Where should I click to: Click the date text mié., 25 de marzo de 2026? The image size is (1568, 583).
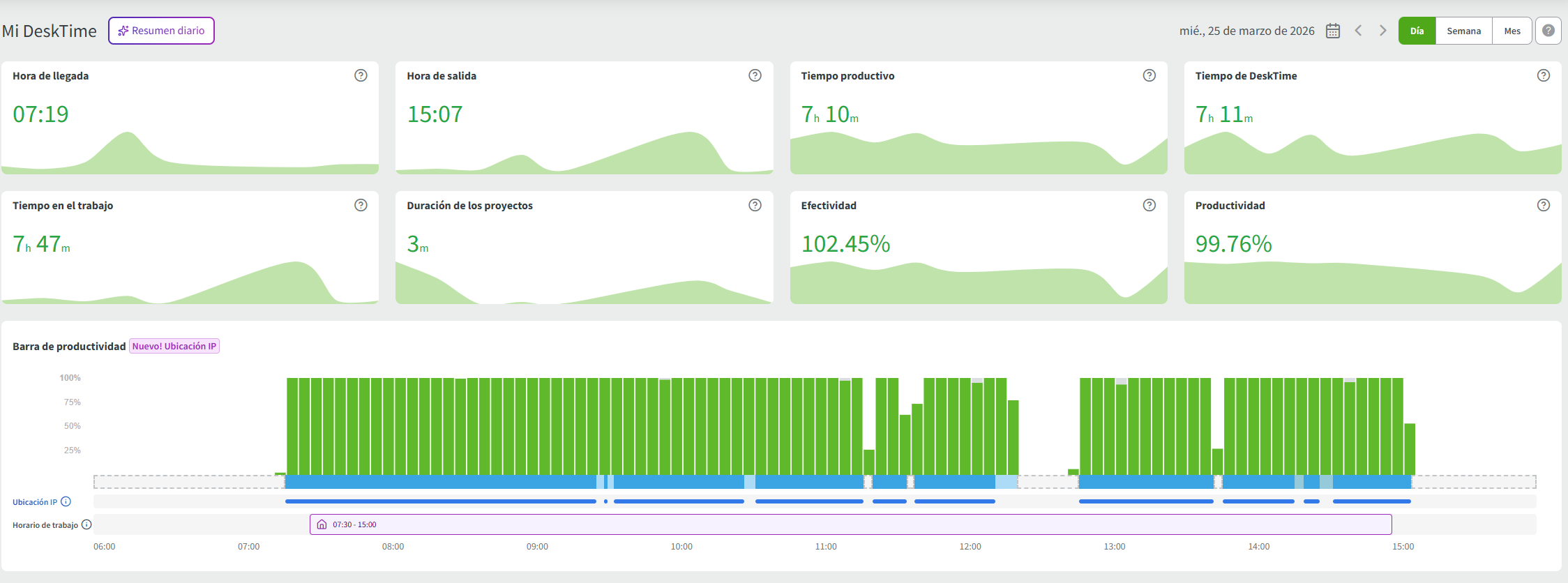tap(1246, 31)
